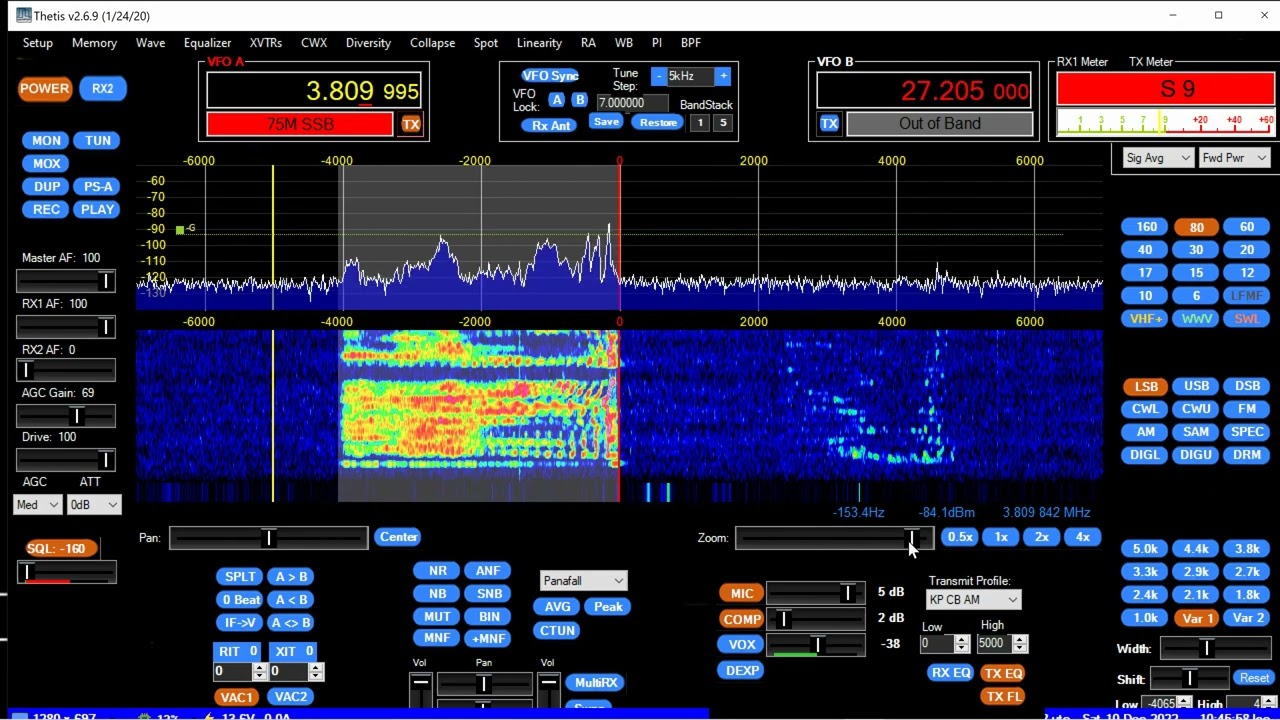Toggle the ANF auto notch filter

(488, 571)
